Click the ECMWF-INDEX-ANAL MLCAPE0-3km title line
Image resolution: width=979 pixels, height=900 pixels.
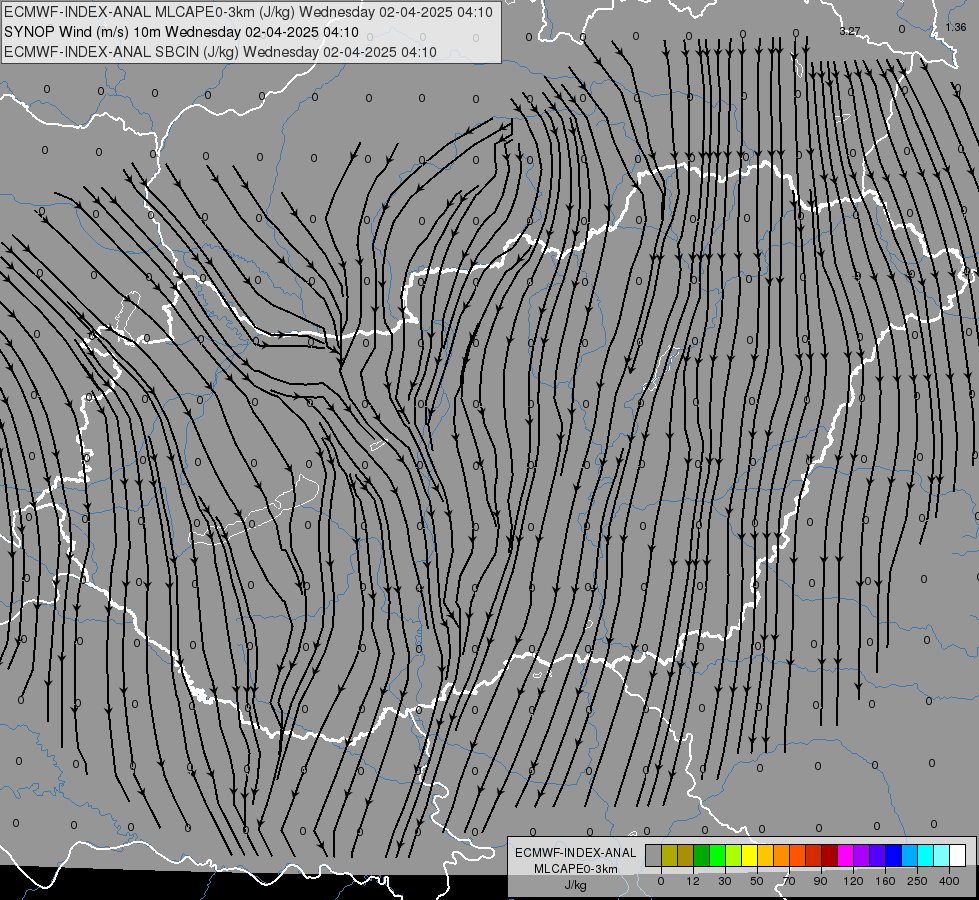coord(248,12)
